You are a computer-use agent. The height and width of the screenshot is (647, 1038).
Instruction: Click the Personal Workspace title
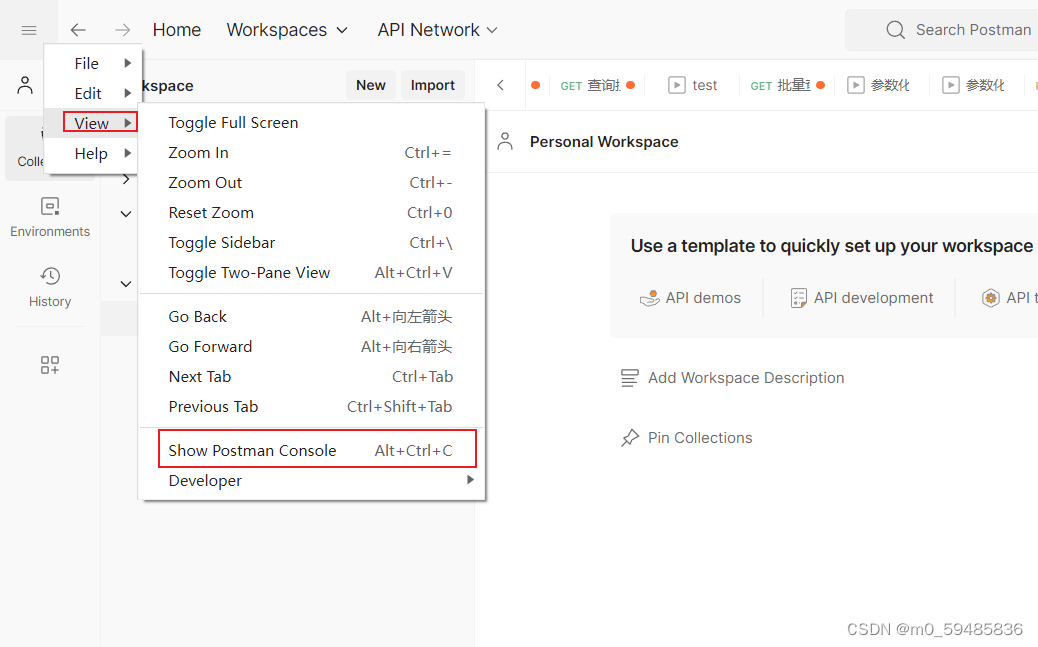604,142
